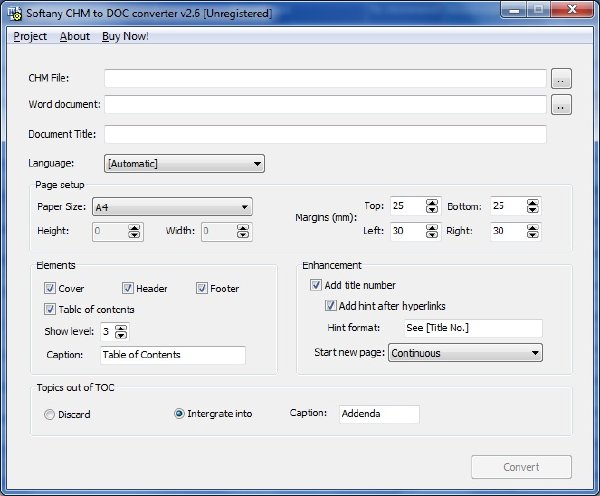Uncheck the Cover checkbox
Screen dimensions: 600x496
click(50, 288)
